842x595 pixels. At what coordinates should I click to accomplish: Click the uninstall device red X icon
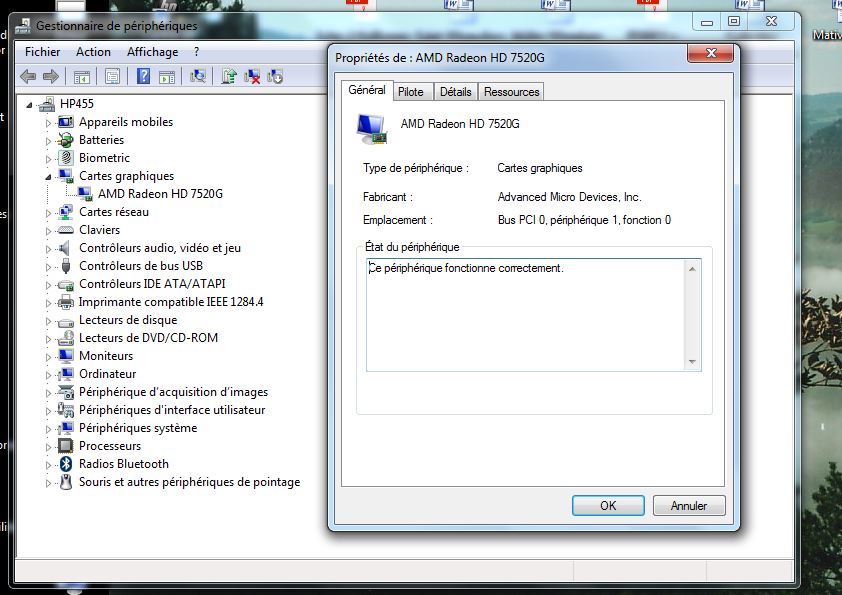253,76
